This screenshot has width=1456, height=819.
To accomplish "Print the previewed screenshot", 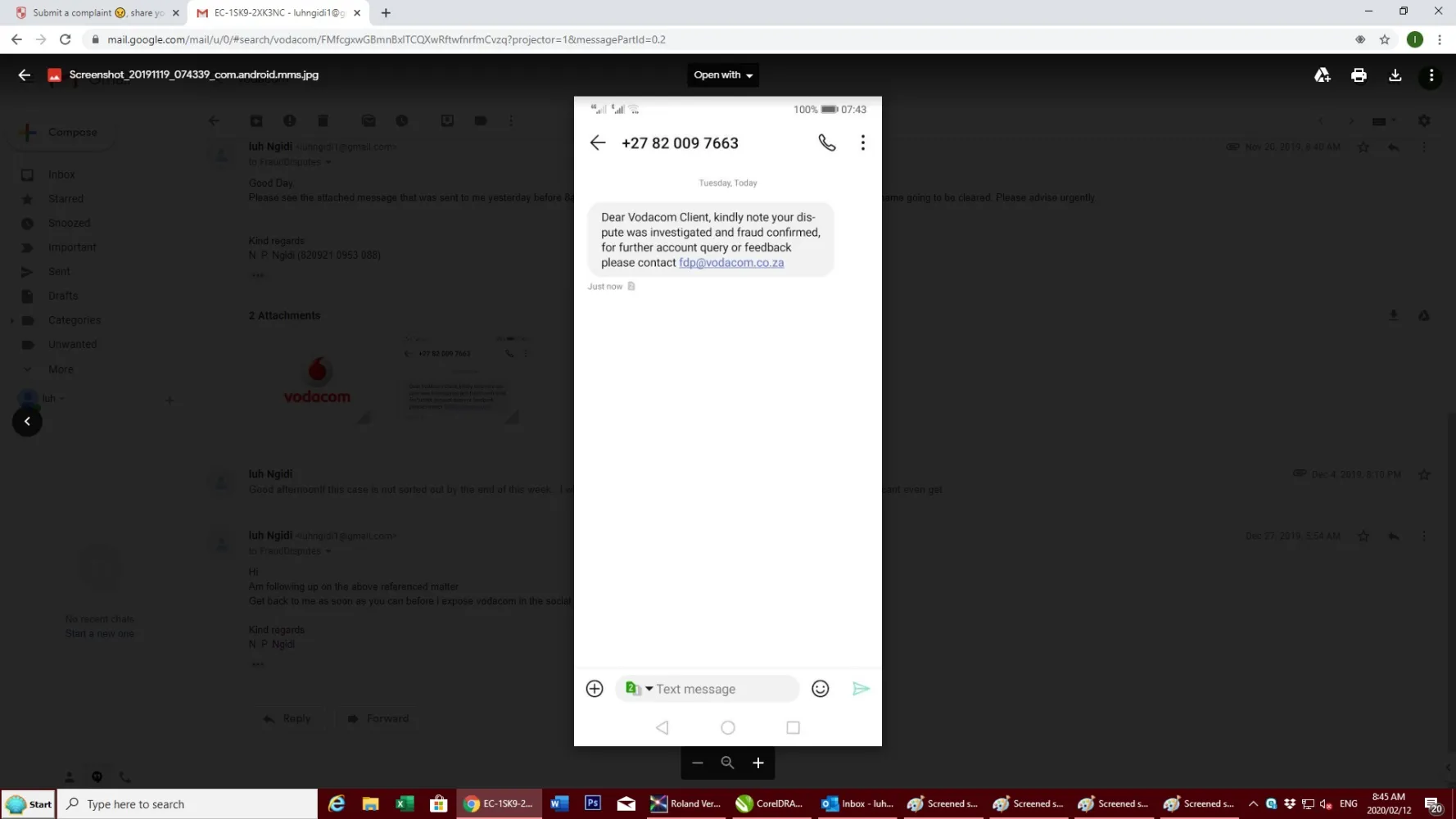I will coord(1359,75).
